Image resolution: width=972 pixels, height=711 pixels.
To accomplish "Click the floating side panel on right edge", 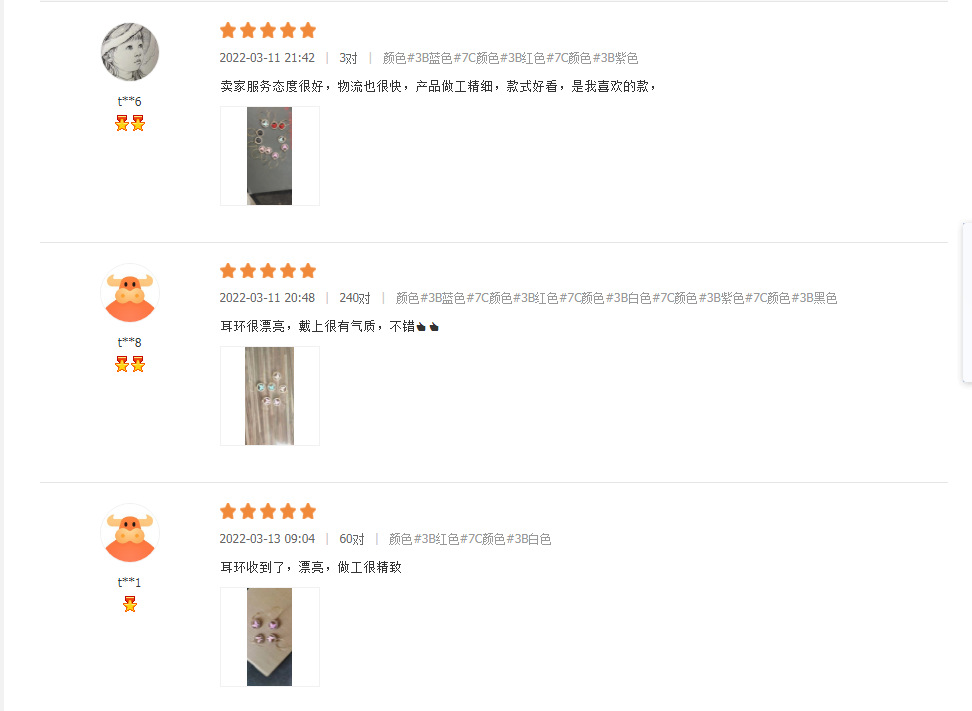I will [x=966, y=302].
